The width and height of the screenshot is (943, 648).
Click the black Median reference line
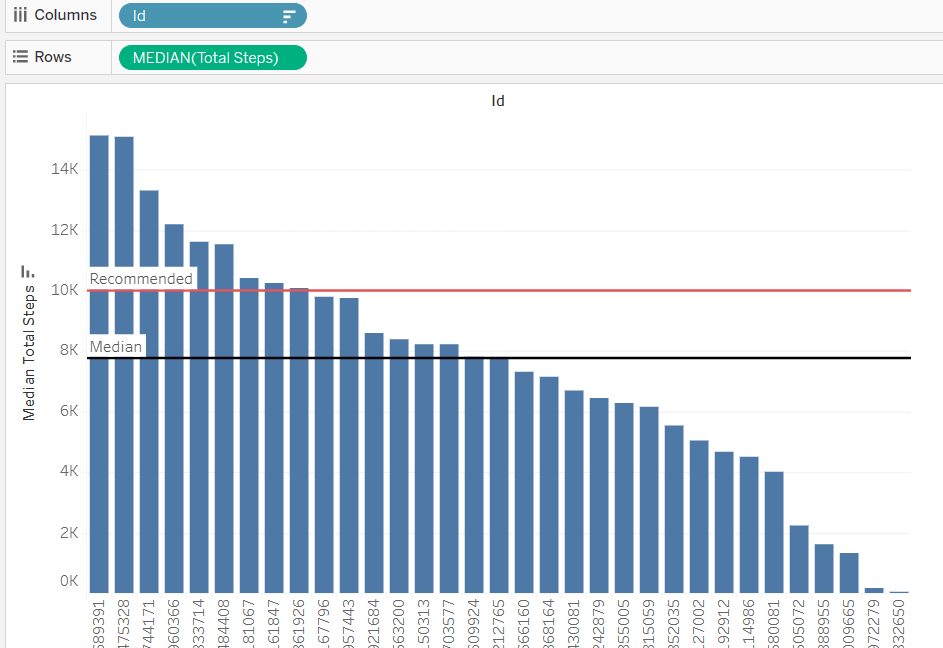pyautogui.click(x=600, y=357)
